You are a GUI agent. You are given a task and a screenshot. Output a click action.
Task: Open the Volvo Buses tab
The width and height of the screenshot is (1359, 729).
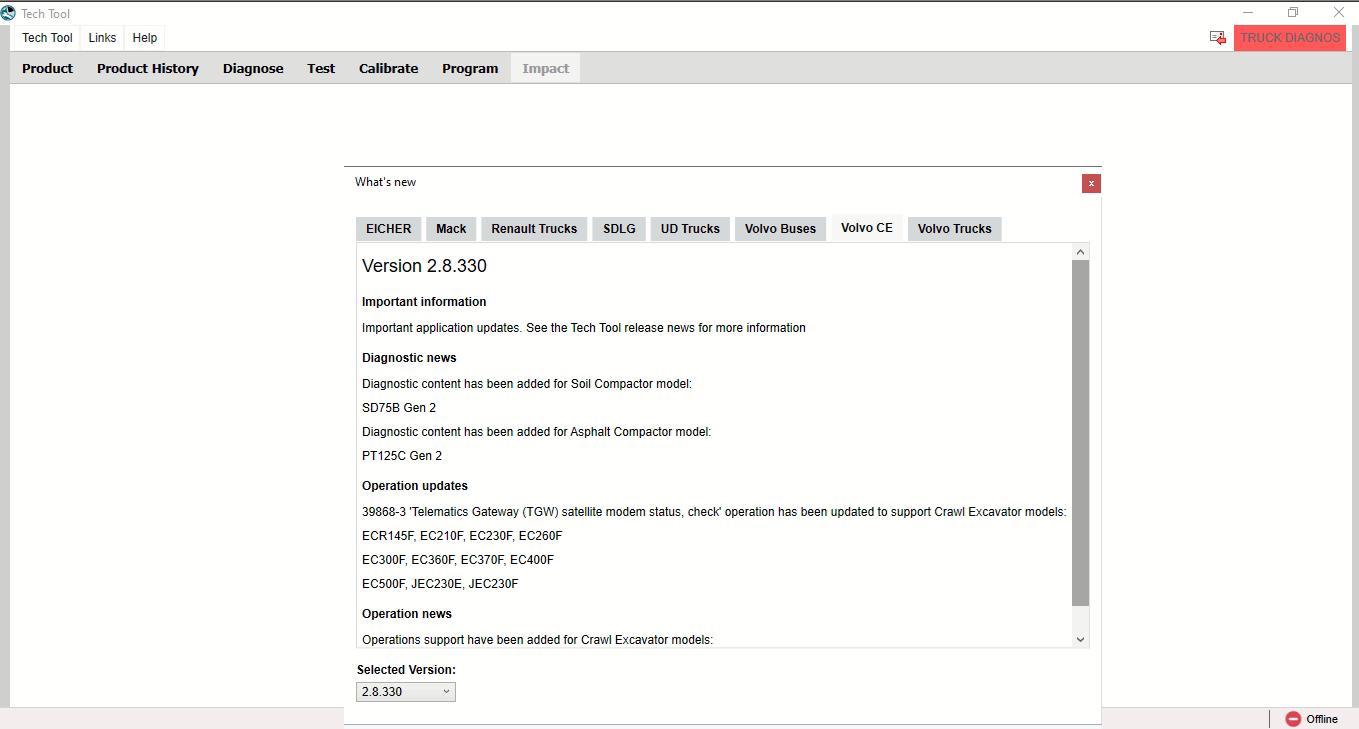point(781,228)
